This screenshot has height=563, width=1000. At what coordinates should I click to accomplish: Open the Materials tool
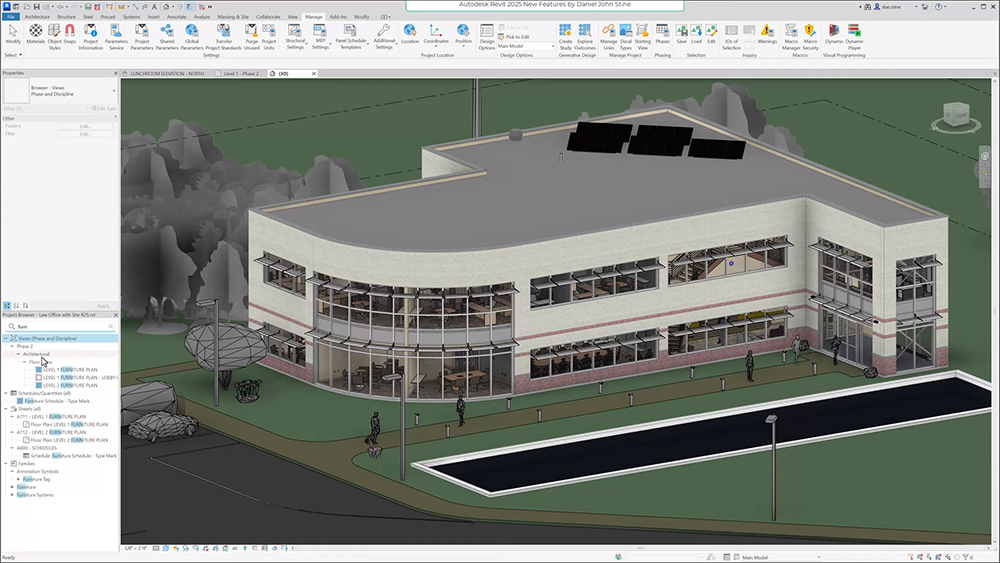click(36, 34)
